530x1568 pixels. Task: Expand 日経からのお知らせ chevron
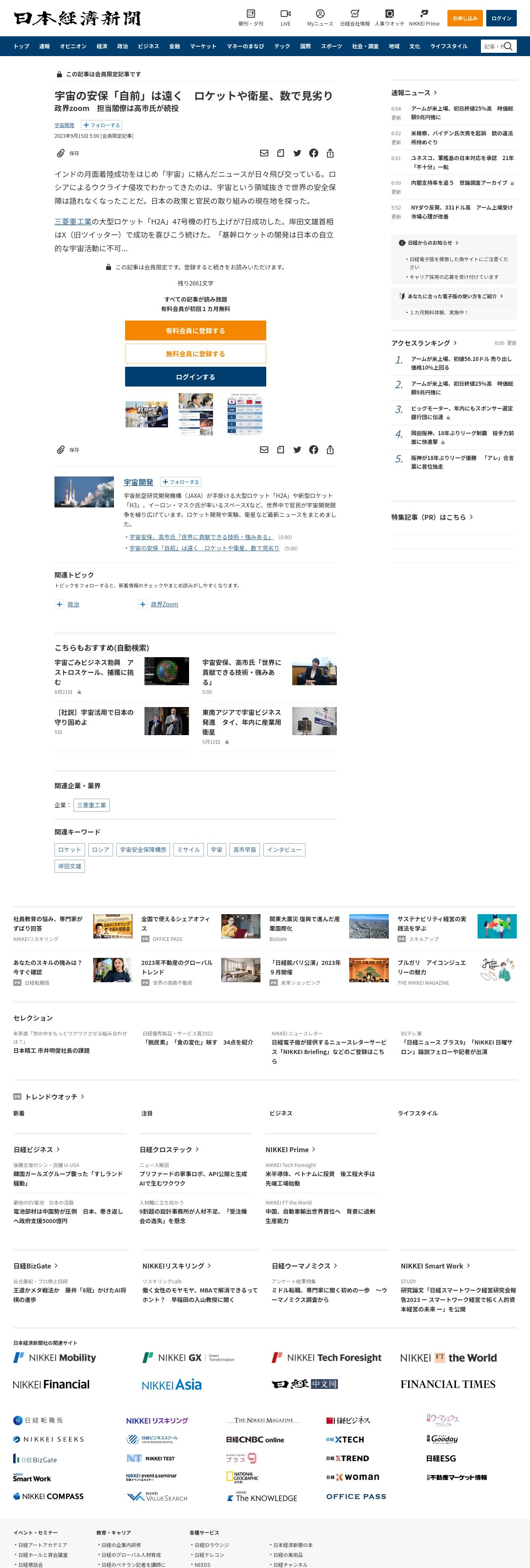point(457,243)
